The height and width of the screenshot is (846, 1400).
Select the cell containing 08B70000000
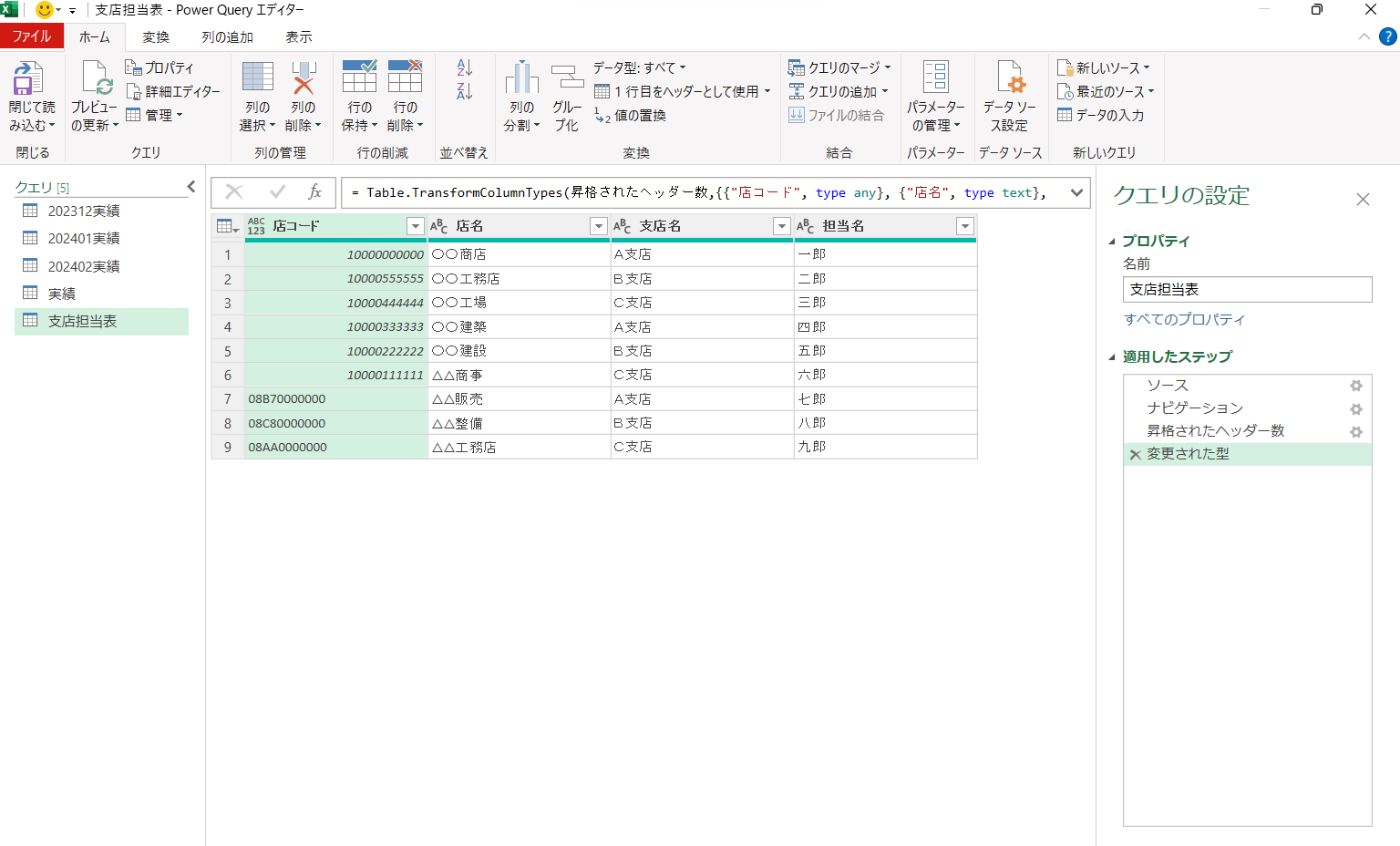click(x=335, y=398)
